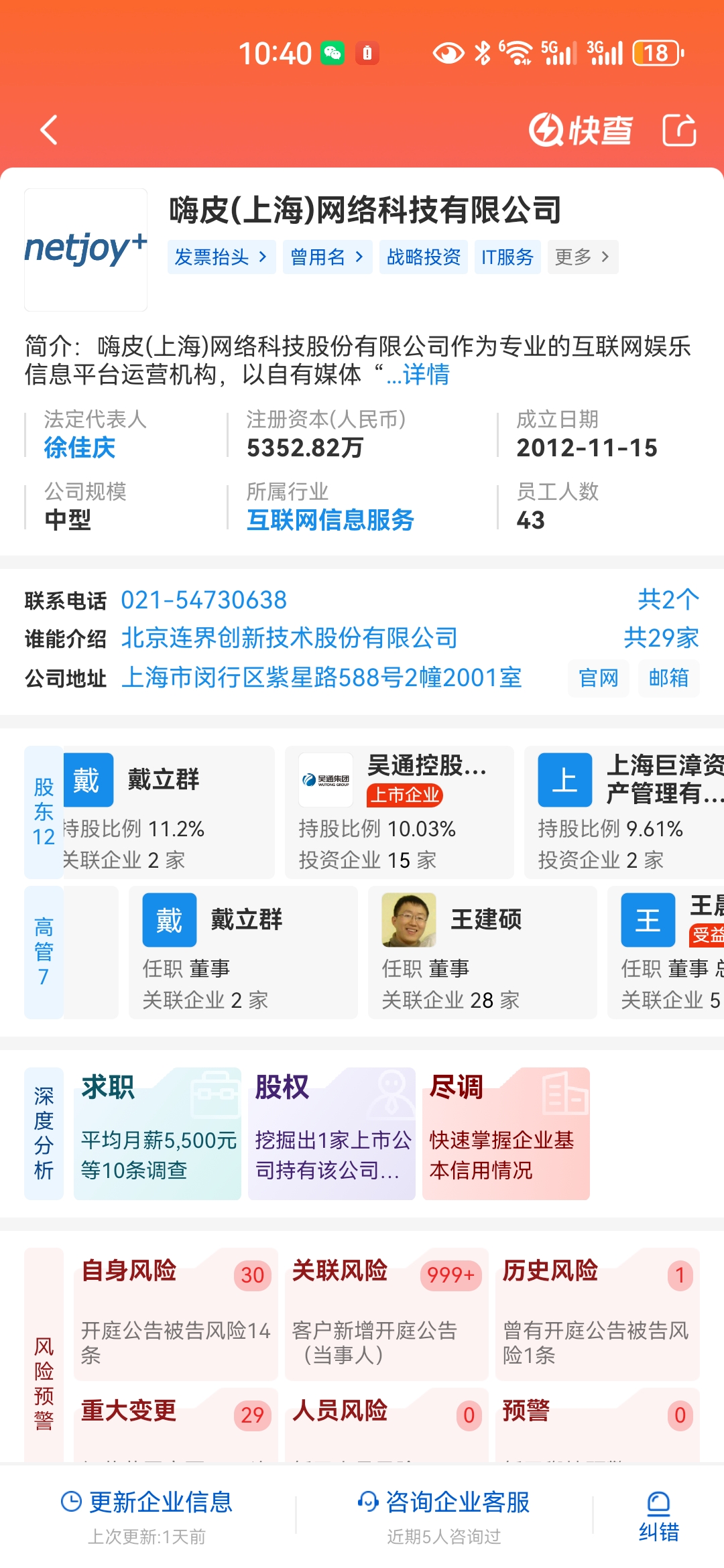The image size is (724, 1568).
Task: Tap the 29 badge on 重大变更
Action: pos(253,1415)
